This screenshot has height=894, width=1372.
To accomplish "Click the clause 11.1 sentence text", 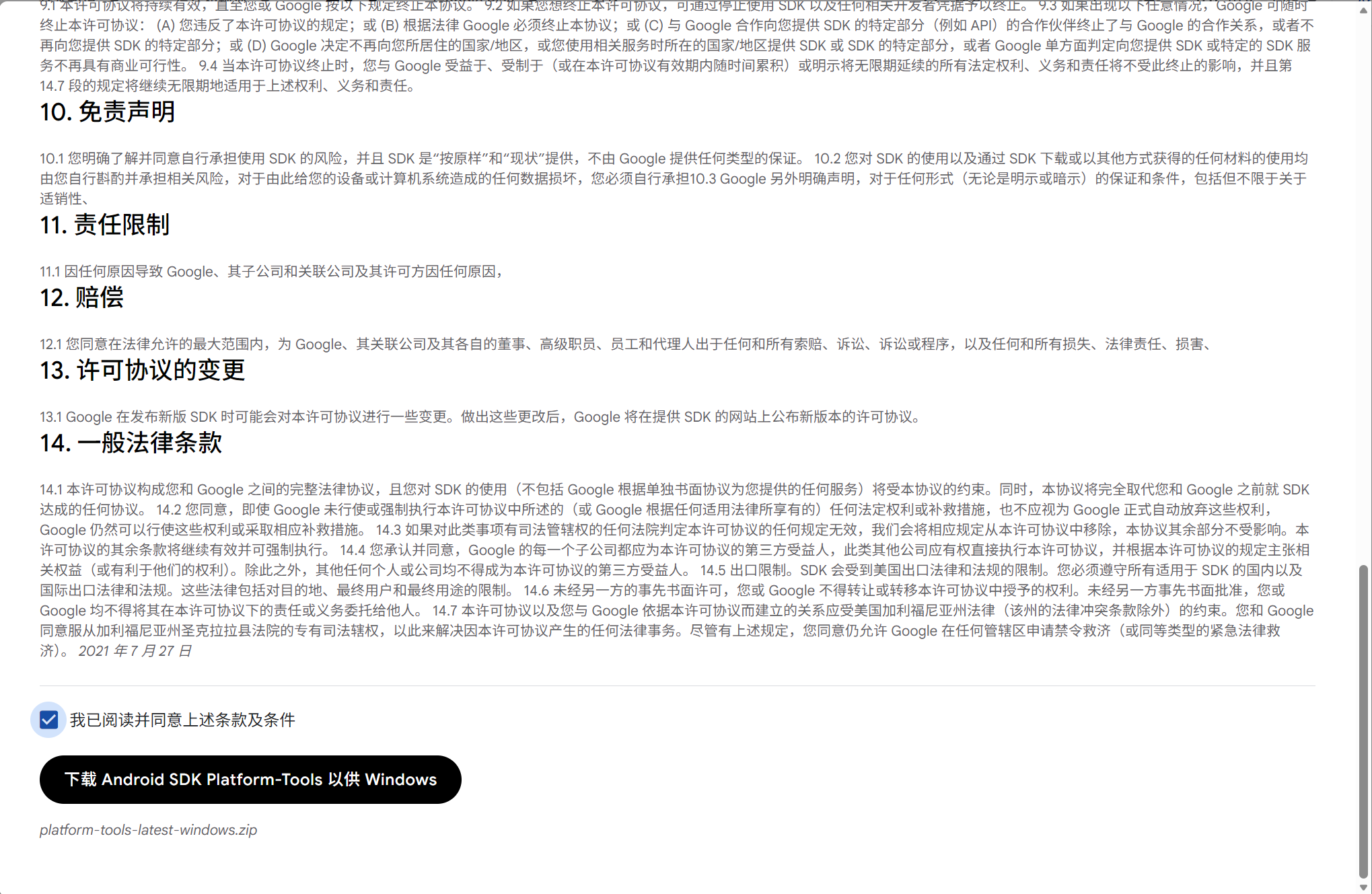I will point(271,271).
